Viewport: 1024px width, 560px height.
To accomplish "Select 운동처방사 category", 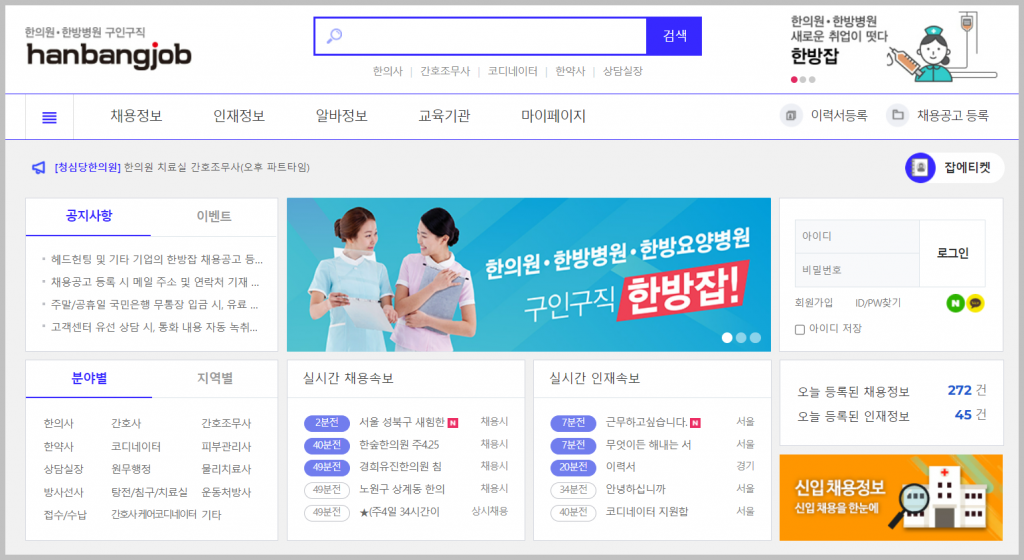I will [226, 492].
